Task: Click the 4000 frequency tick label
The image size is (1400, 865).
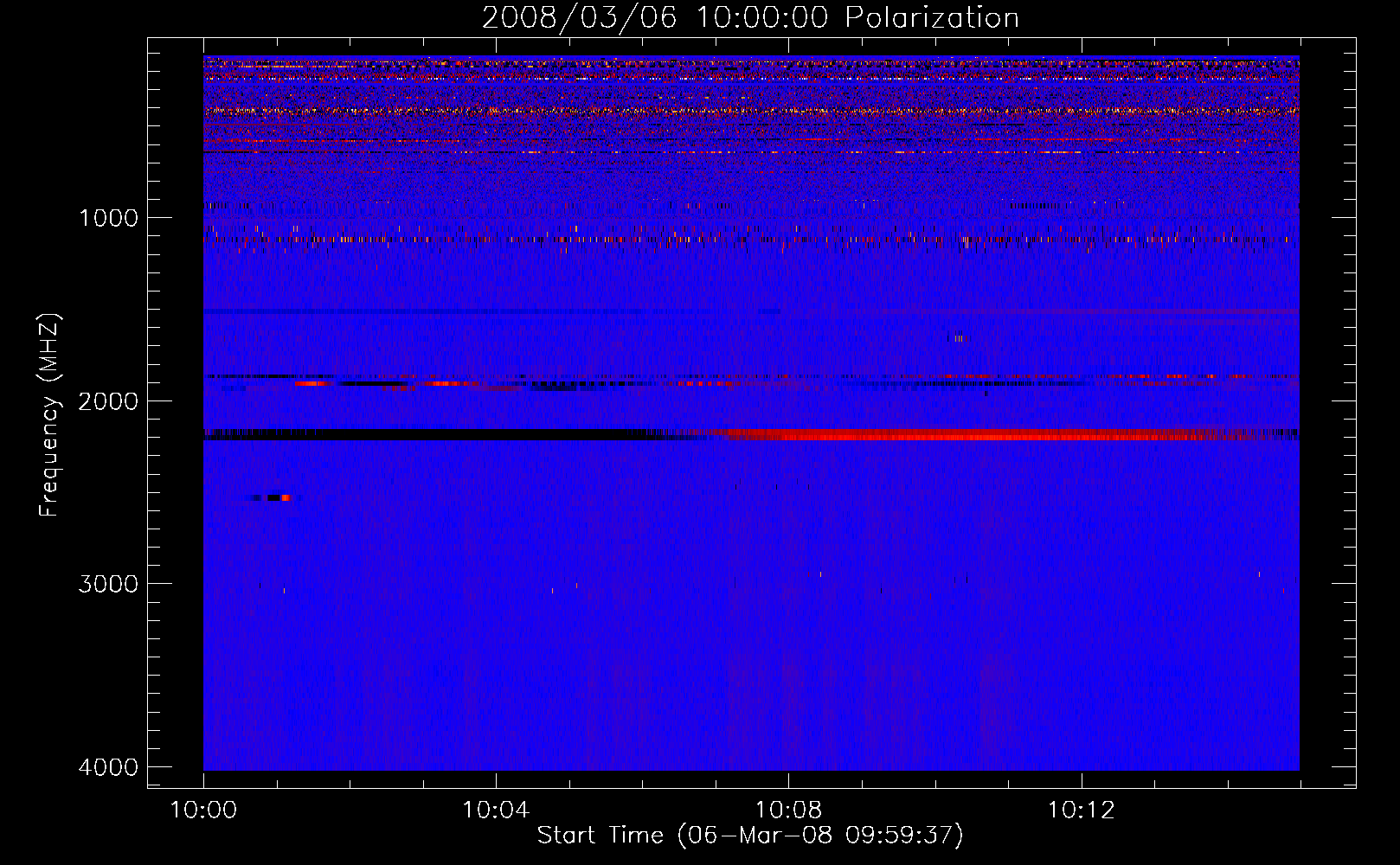Action: 108,767
